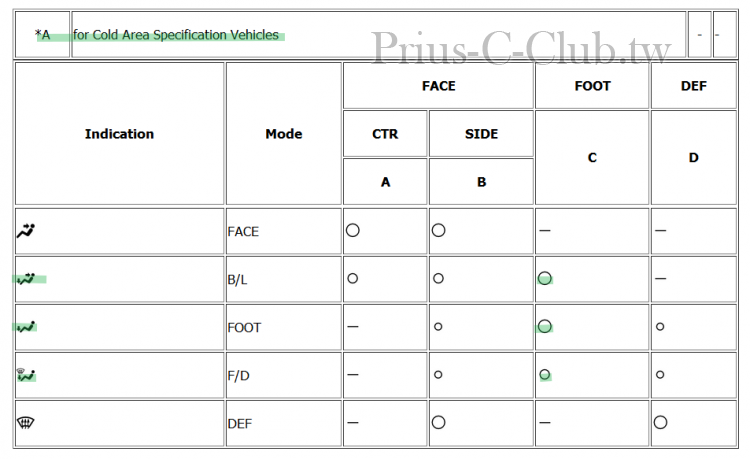This screenshot has width=750, height=459.
Task: Click the highlighted circle in FOOT row column C
Action: tap(545, 327)
